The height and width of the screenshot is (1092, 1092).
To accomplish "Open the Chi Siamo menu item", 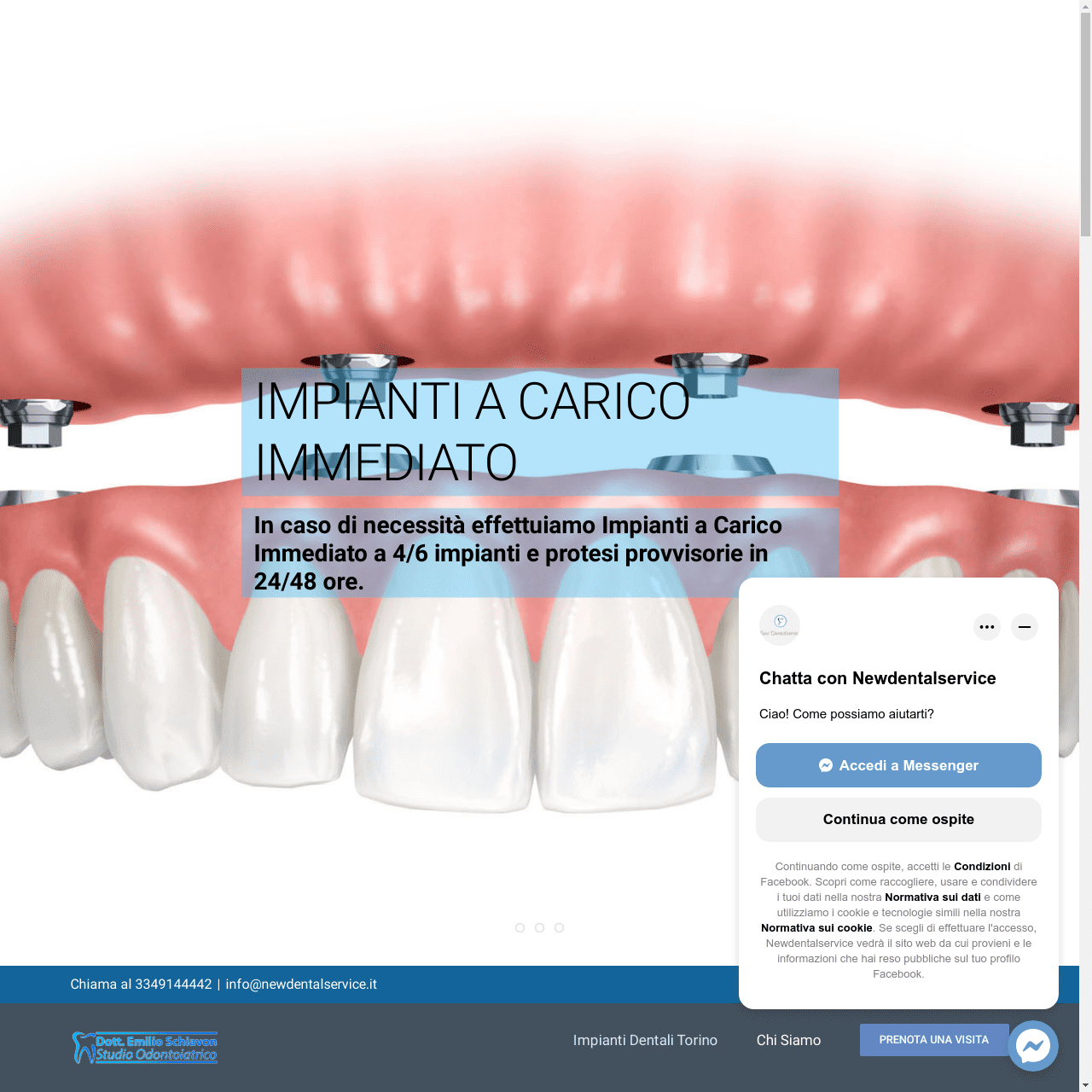I will [x=788, y=1040].
